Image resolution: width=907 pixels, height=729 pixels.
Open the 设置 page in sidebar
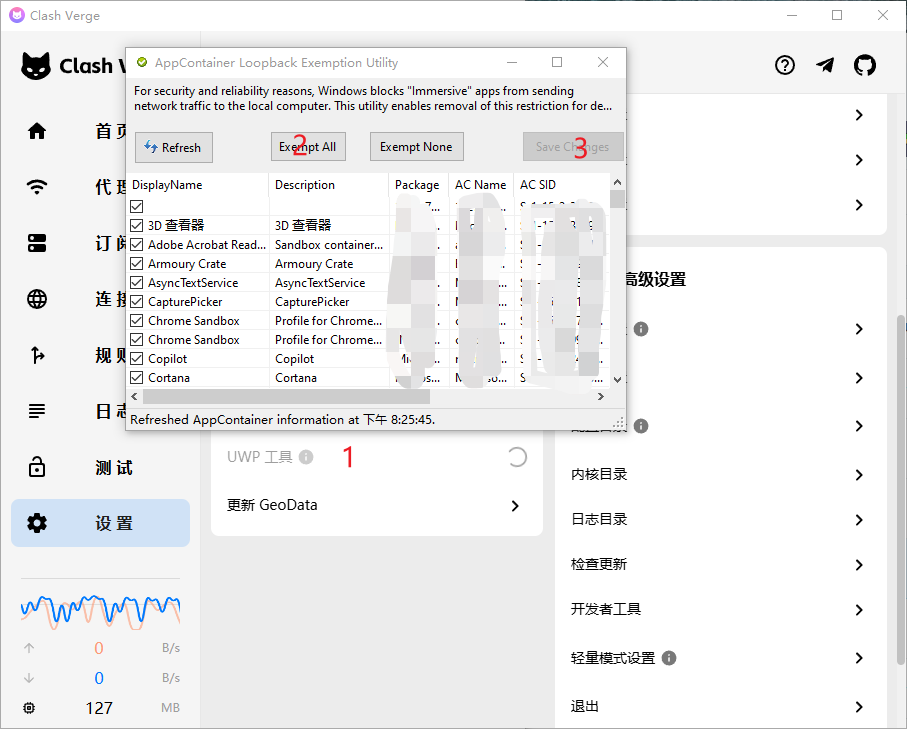(101, 523)
